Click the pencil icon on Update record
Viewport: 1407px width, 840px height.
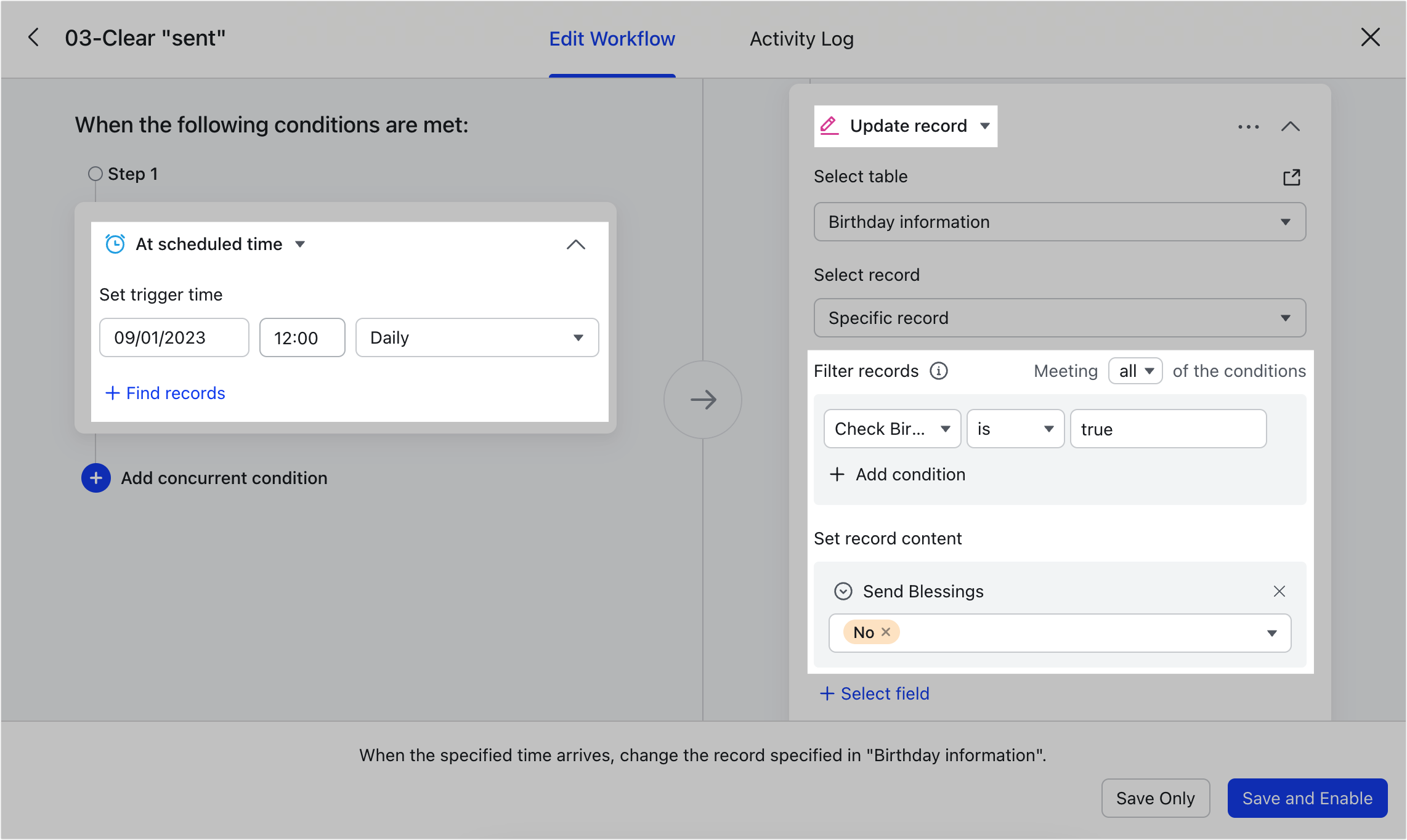pos(830,126)
